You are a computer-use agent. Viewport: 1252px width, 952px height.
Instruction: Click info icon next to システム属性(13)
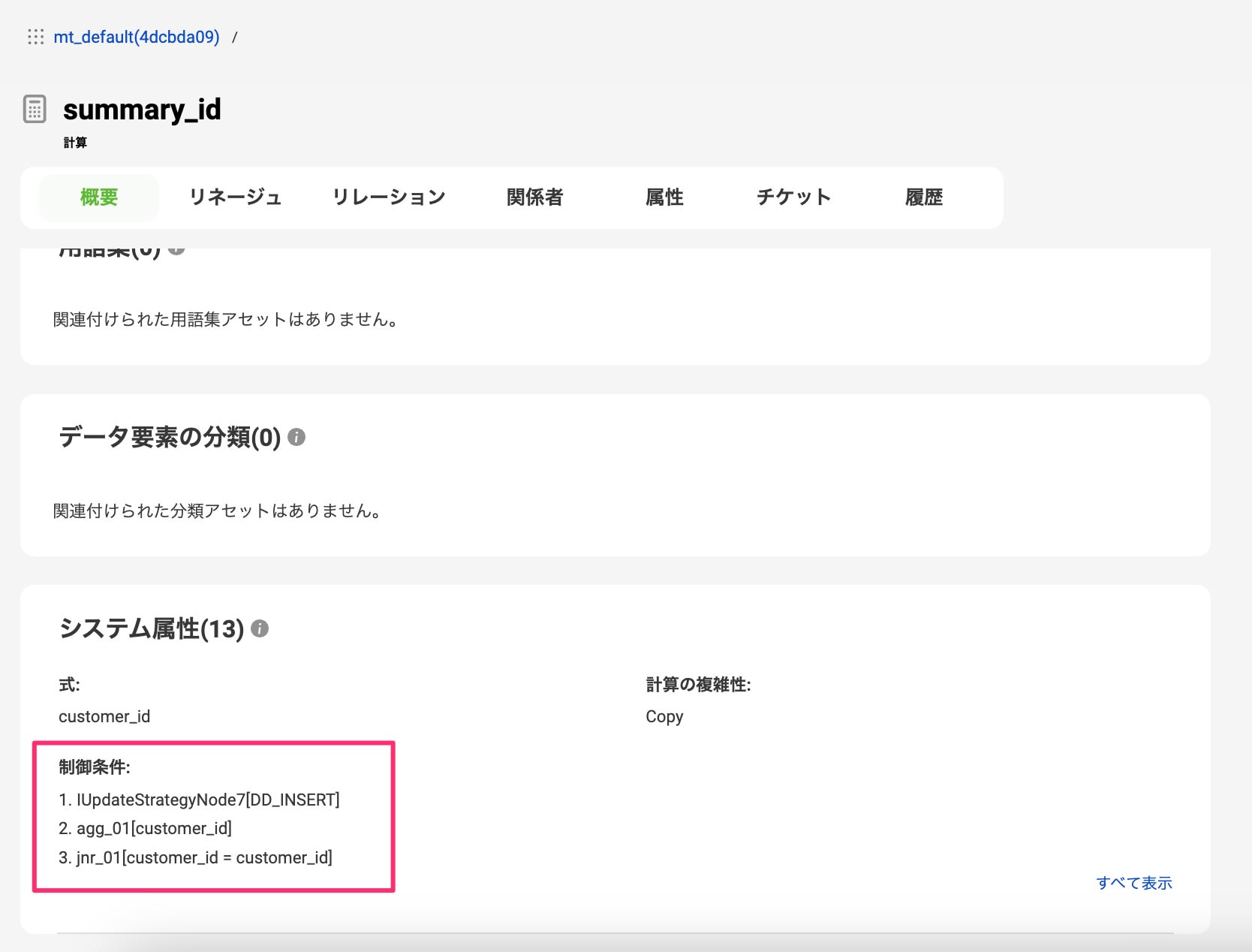(x=260, y=628)
